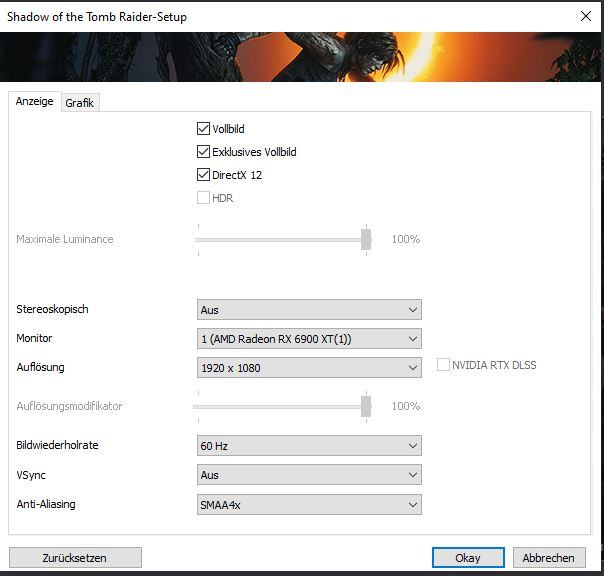
Task: Uncheck the Vollbild checkbox
Action: point(203,129)
